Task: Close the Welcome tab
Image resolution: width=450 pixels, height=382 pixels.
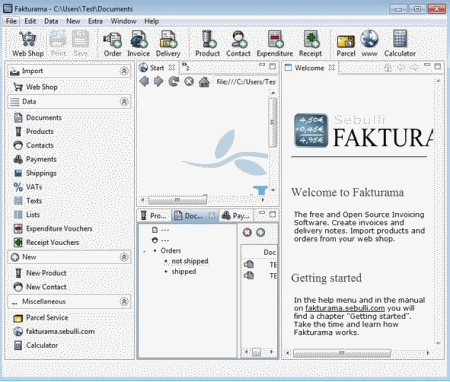Action: (x=332, y=68)
